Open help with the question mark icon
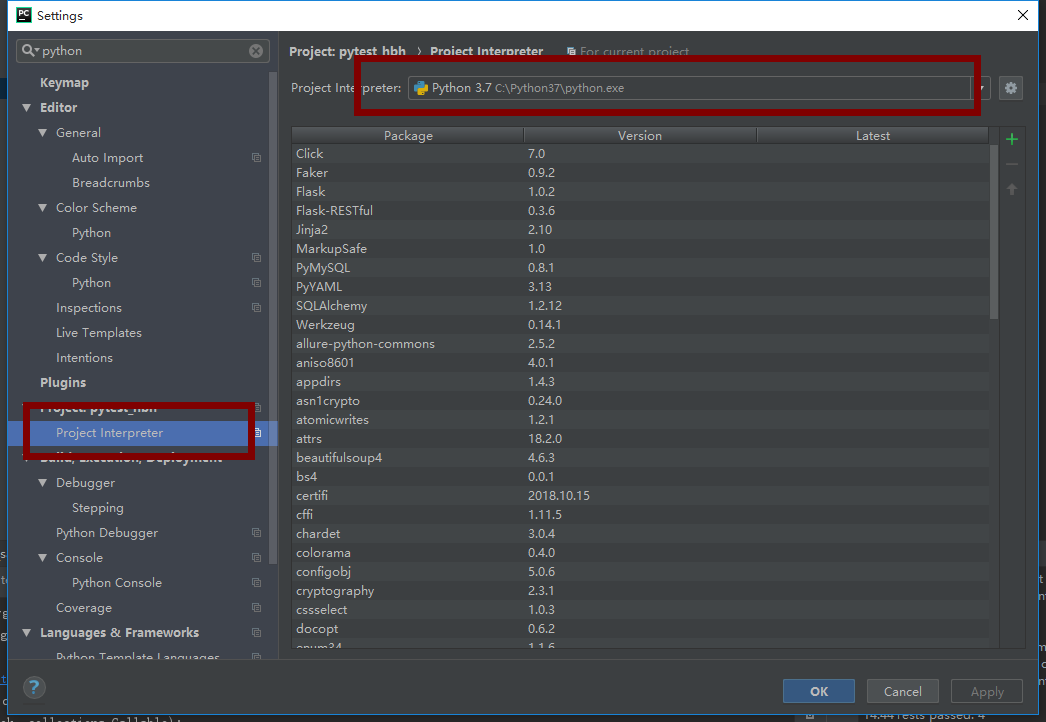This screenshot has width=1046, height=722. 34,687
